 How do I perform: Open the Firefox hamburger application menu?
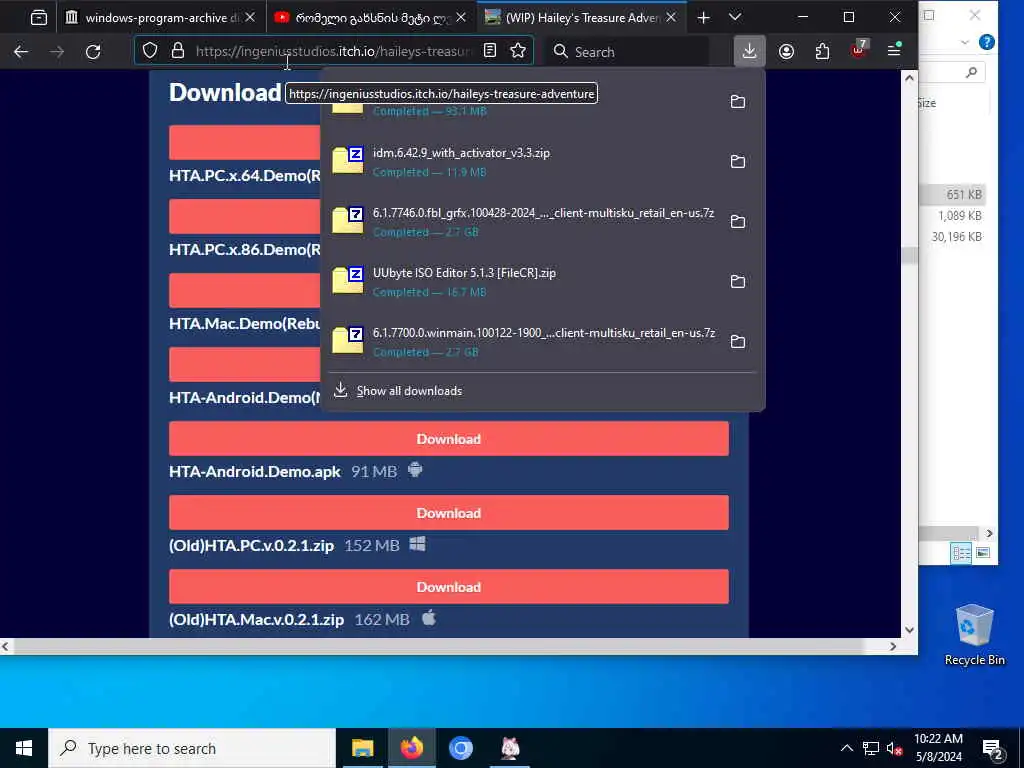tap(894, 50)
